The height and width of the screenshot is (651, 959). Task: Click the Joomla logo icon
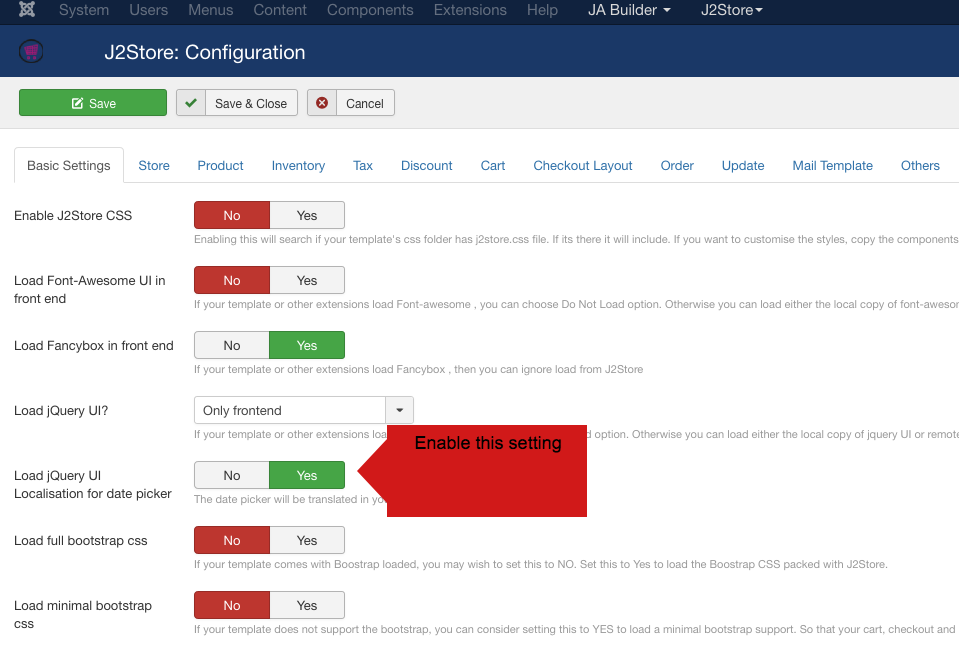click(27, 9)
